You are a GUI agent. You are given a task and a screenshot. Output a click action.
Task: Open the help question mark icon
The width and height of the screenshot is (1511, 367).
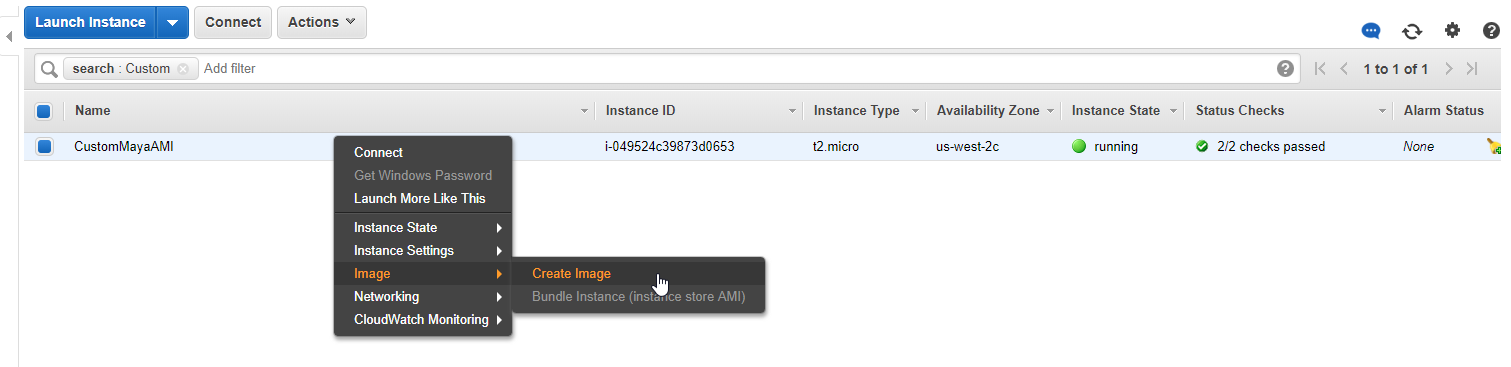pos(1491,30)
